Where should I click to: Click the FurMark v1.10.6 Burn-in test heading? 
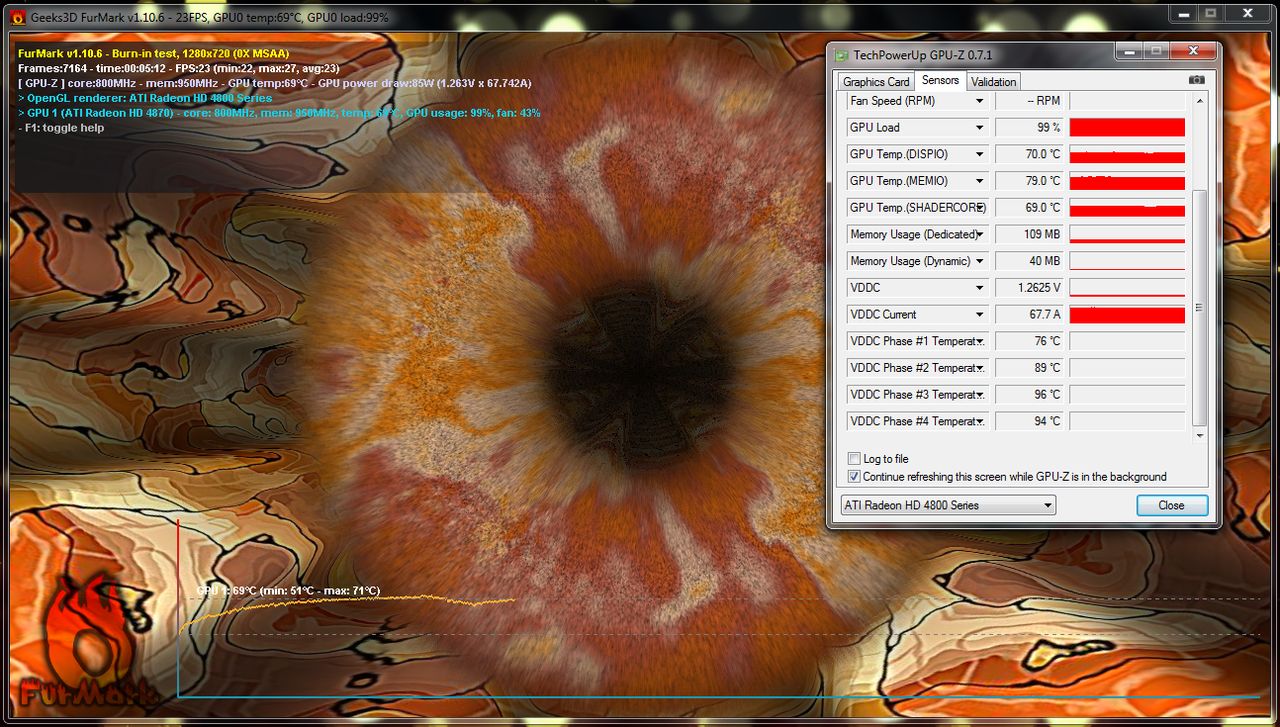[x=153, y=53]
